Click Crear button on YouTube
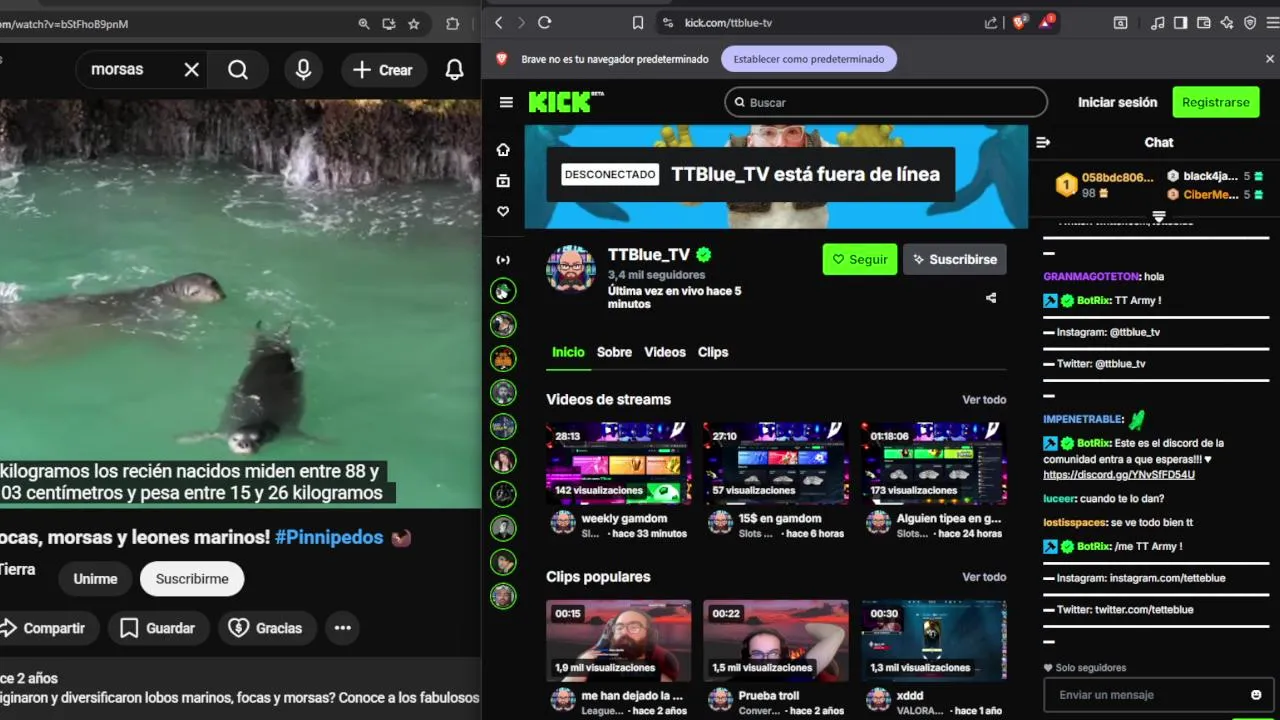 tap(383, 70)
